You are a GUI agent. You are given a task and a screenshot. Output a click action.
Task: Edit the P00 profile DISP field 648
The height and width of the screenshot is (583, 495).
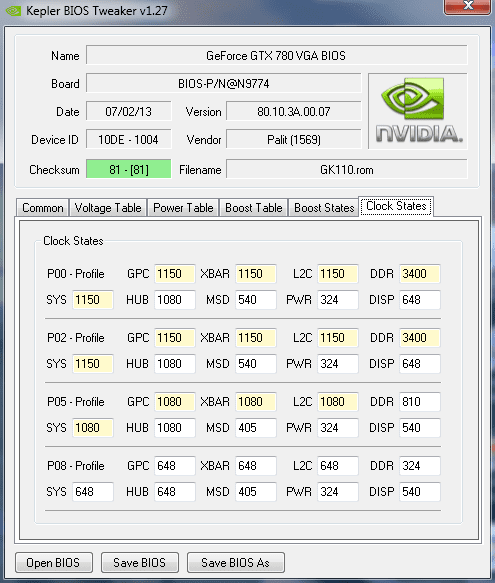[420, 300]
